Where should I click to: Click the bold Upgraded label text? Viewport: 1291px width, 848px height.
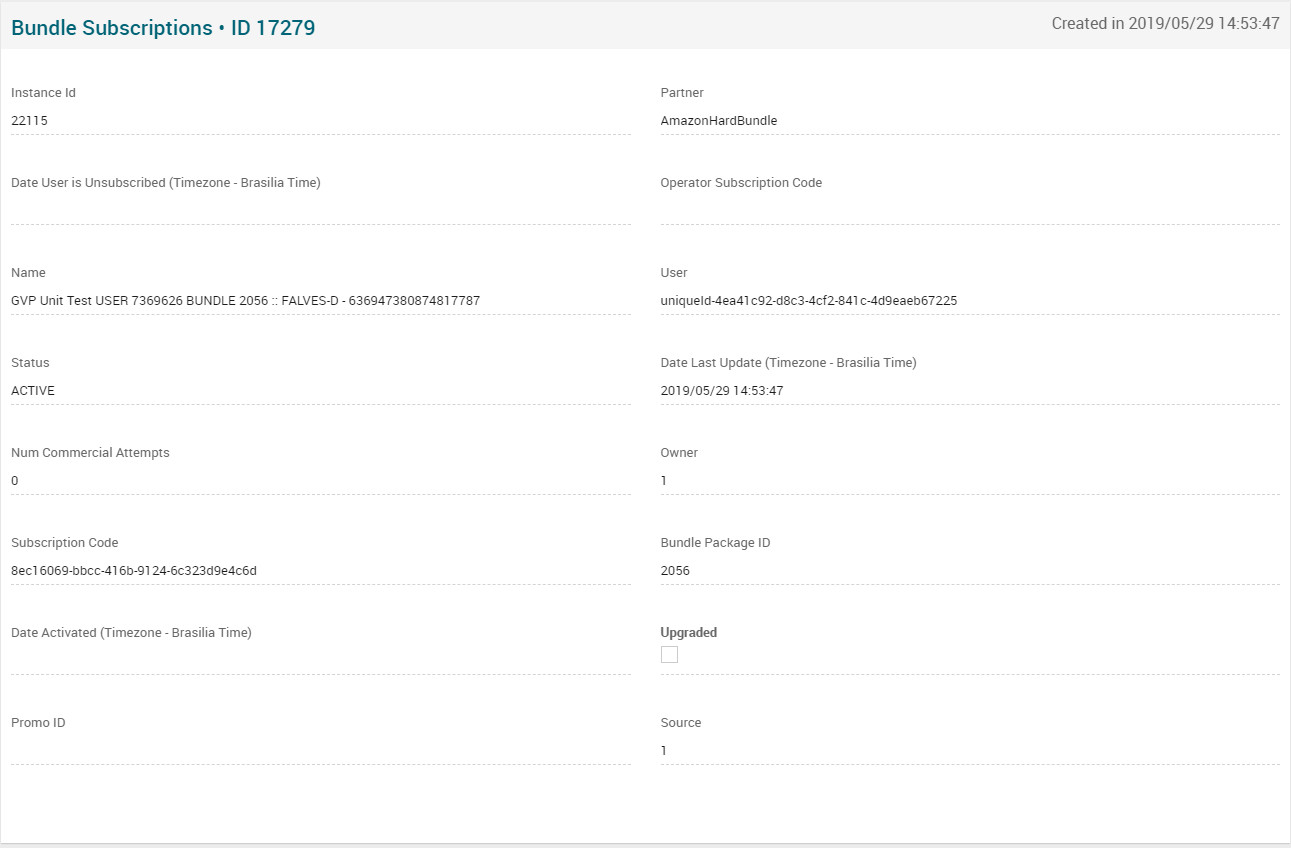click(x=688, y=632)
